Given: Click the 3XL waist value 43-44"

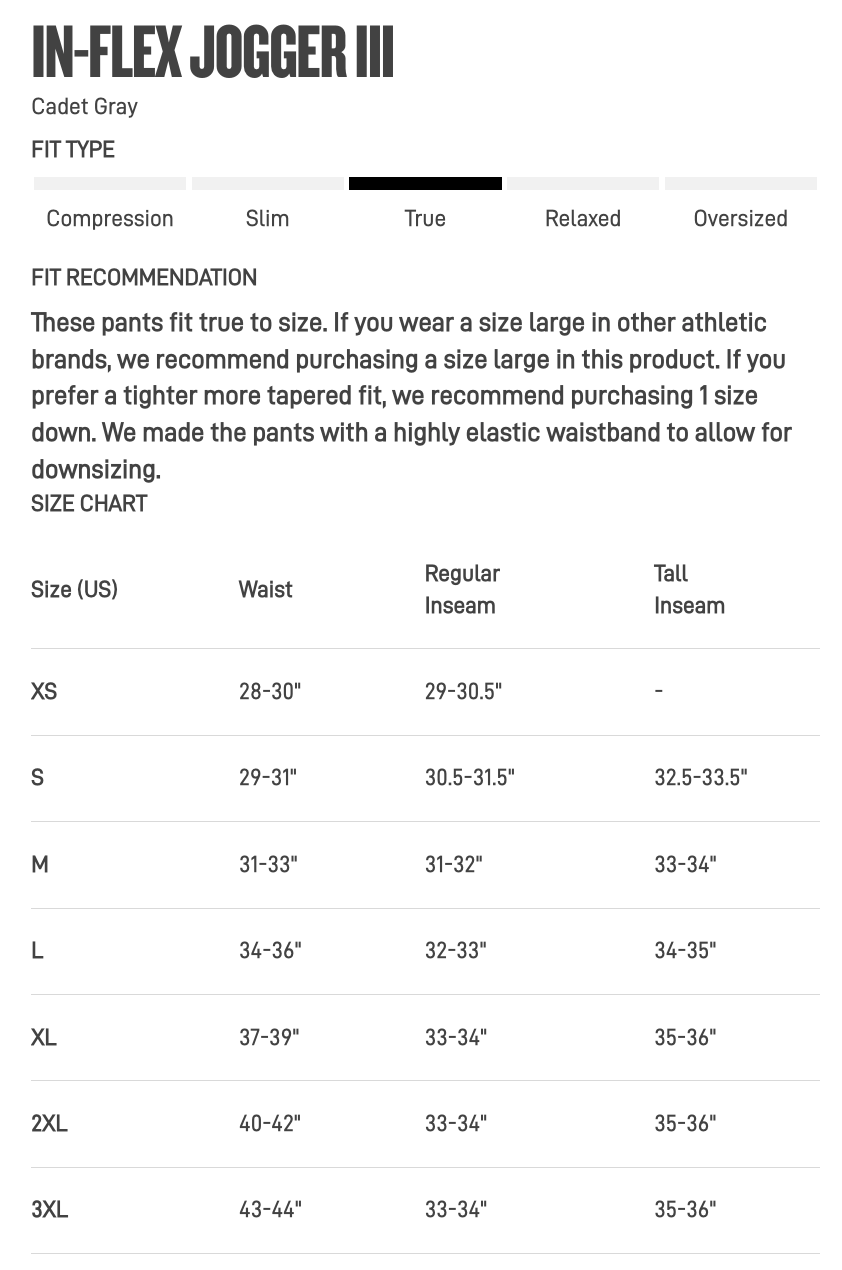Looking at the screenshot, I should (270, 1210).
